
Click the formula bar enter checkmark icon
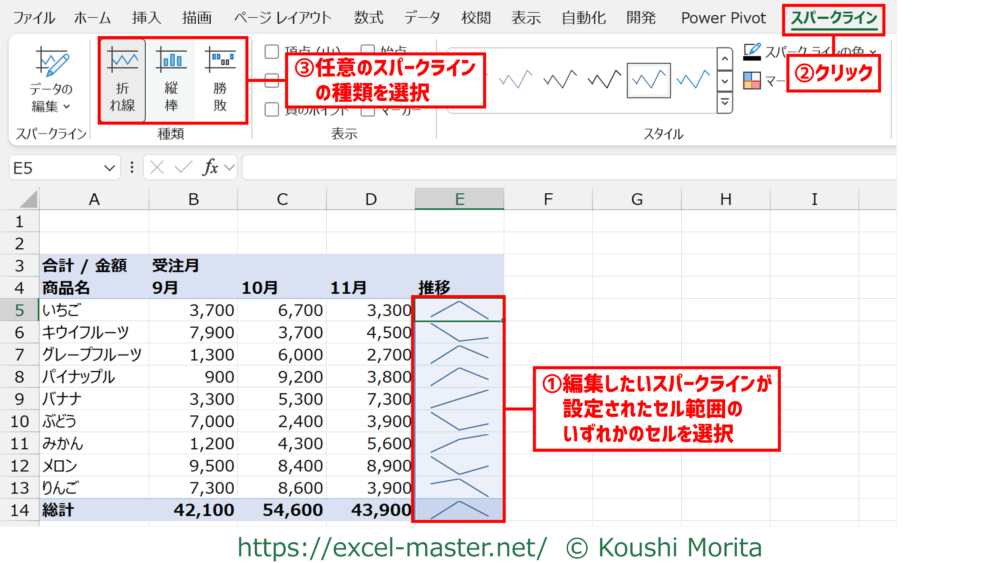[182, 168]
